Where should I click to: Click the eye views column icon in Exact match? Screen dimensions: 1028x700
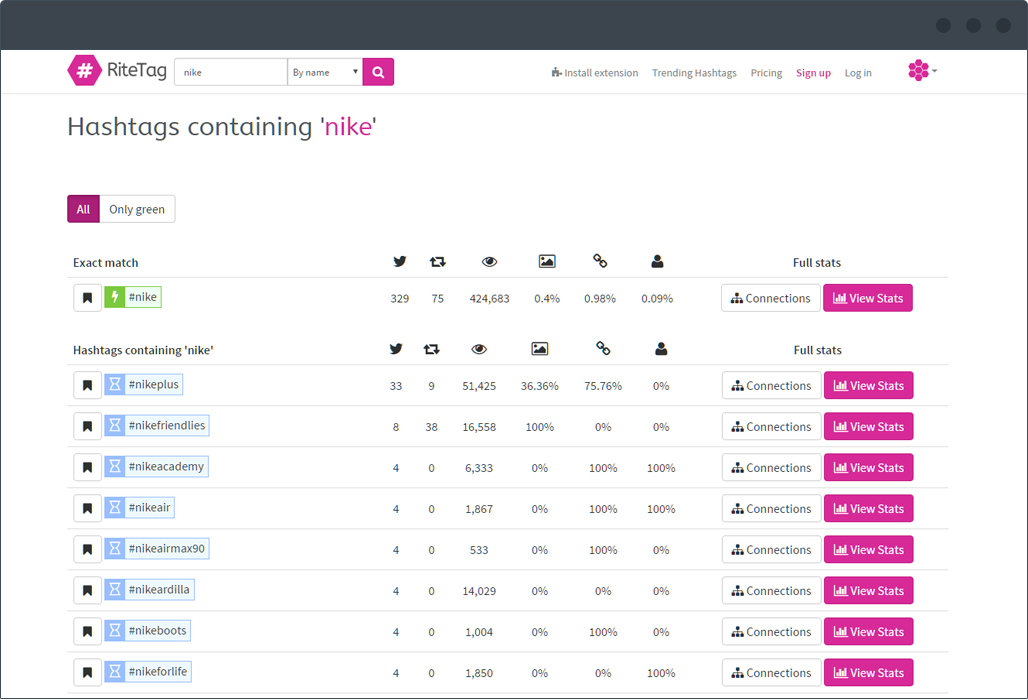point(489,262)
